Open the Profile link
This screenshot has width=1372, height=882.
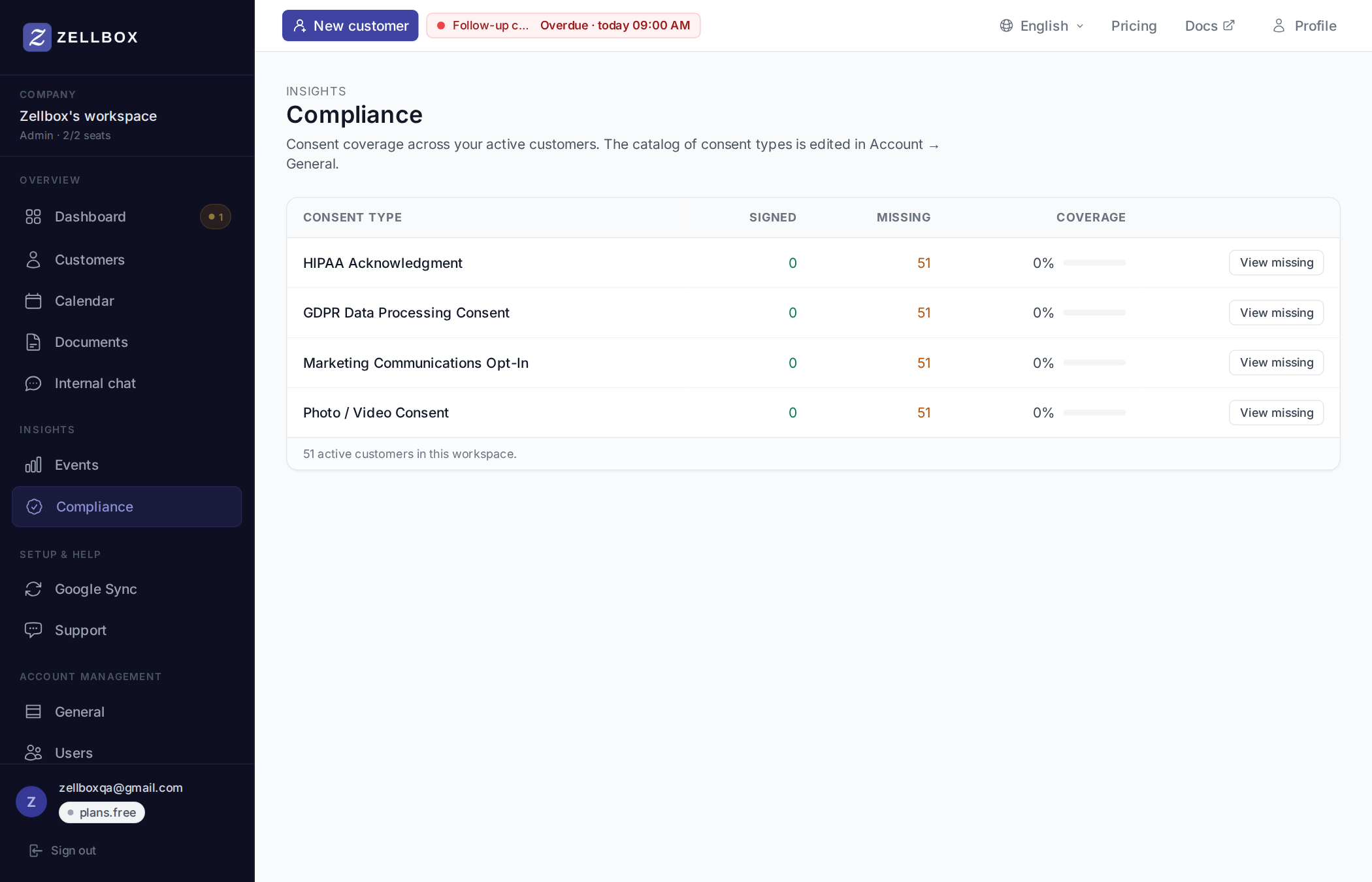click(1305, 26)
